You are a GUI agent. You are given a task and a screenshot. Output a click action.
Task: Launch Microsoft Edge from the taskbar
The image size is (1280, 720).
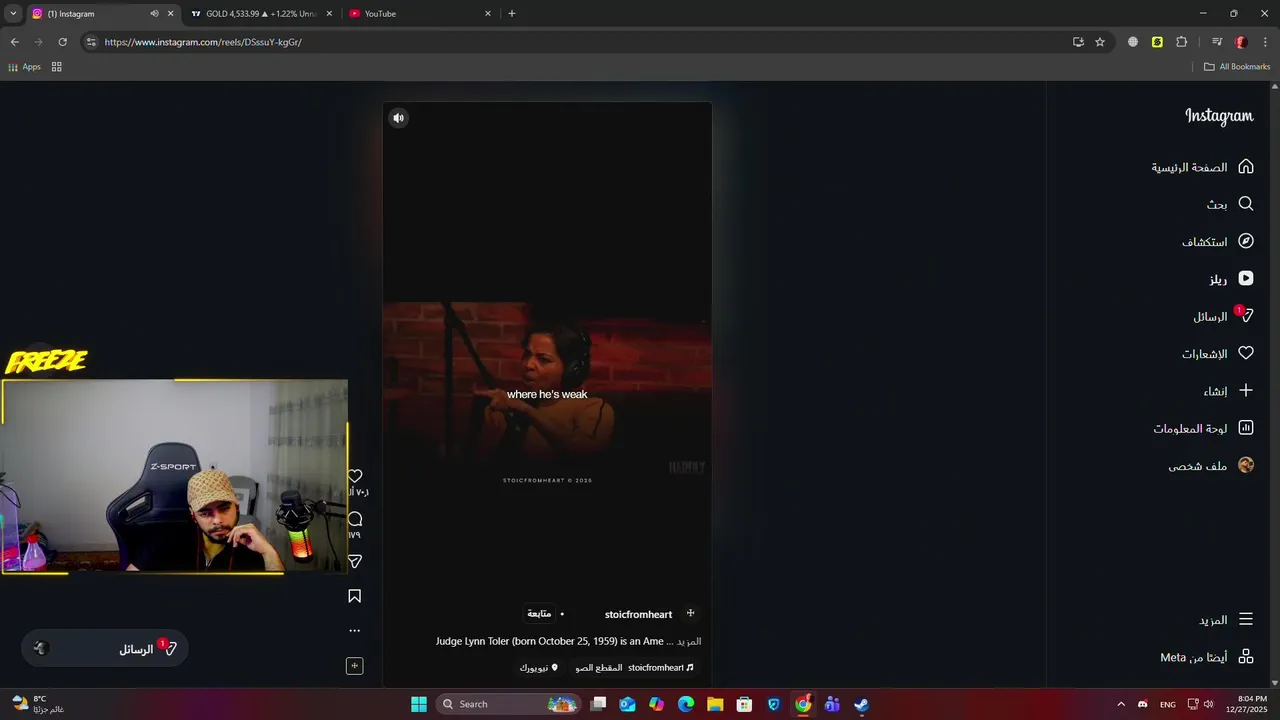coord(686,704)
